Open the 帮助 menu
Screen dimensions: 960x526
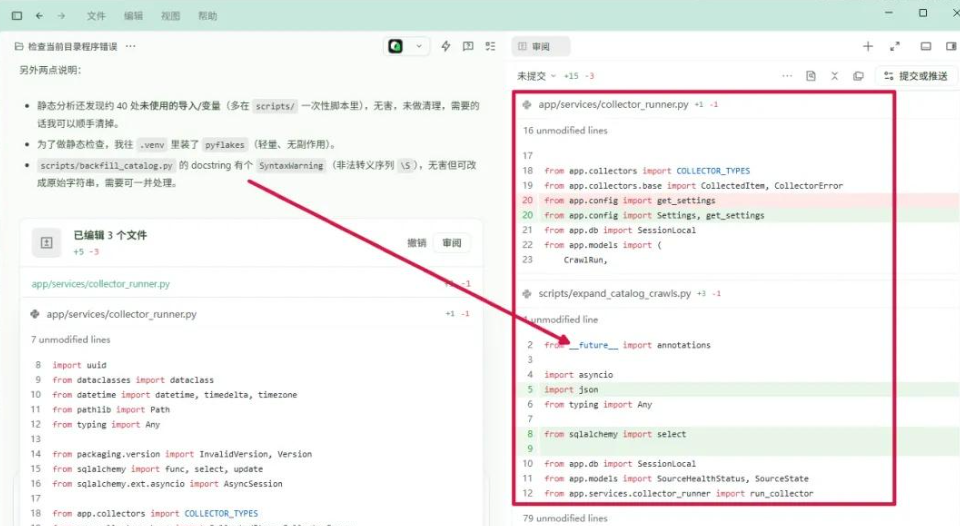click(208, 16)
